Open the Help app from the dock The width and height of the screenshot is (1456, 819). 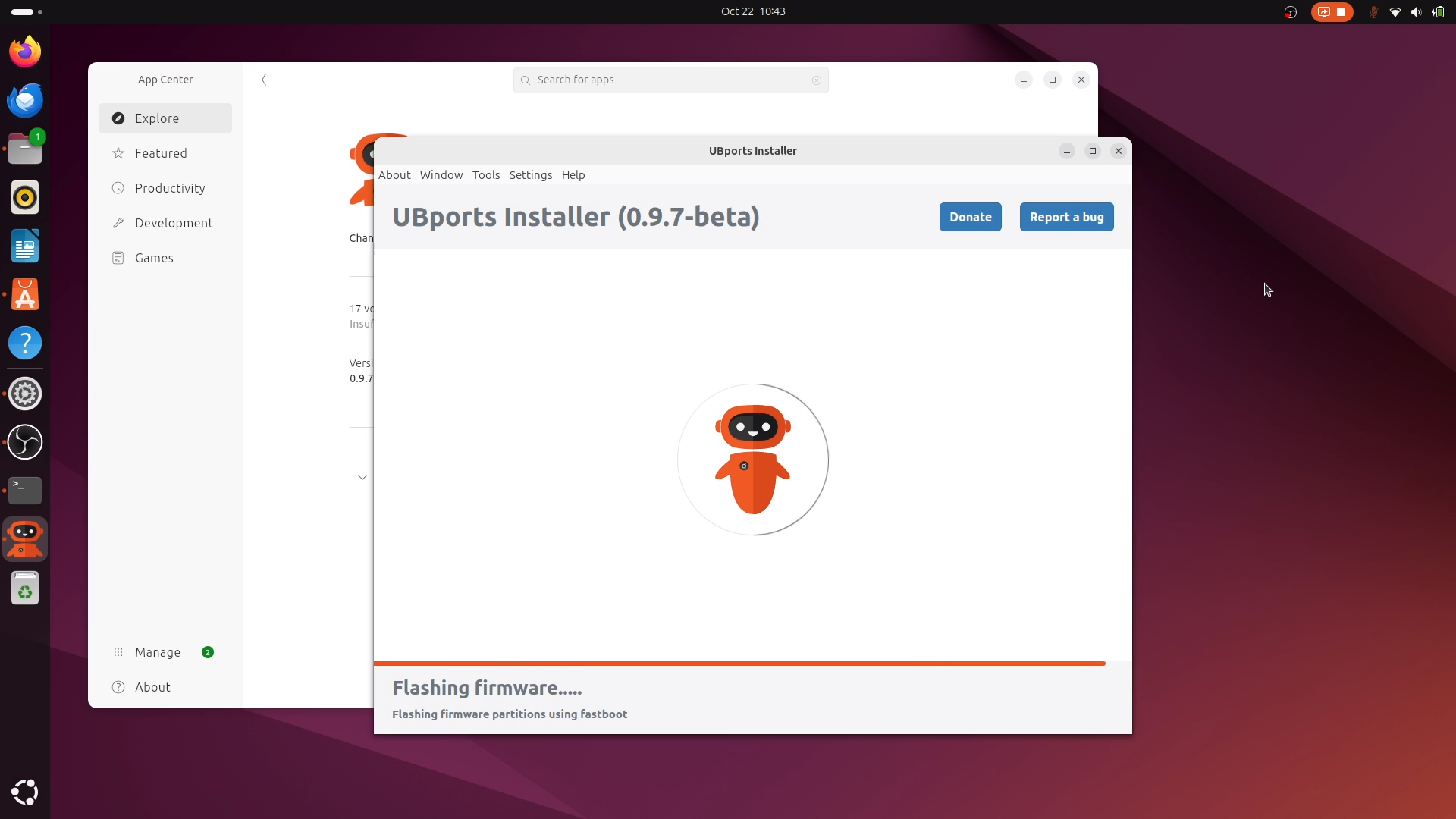(25, 343)
